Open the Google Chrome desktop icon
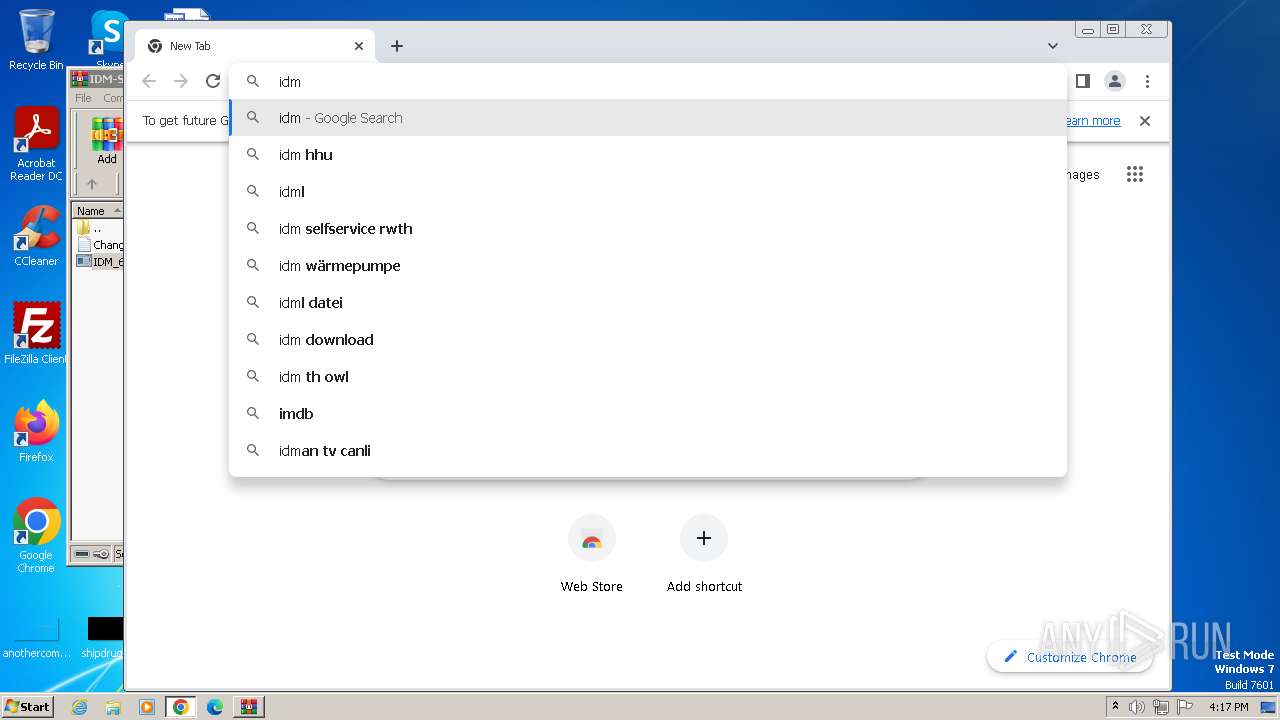The image size is (1280, 720). pos(36,536)
